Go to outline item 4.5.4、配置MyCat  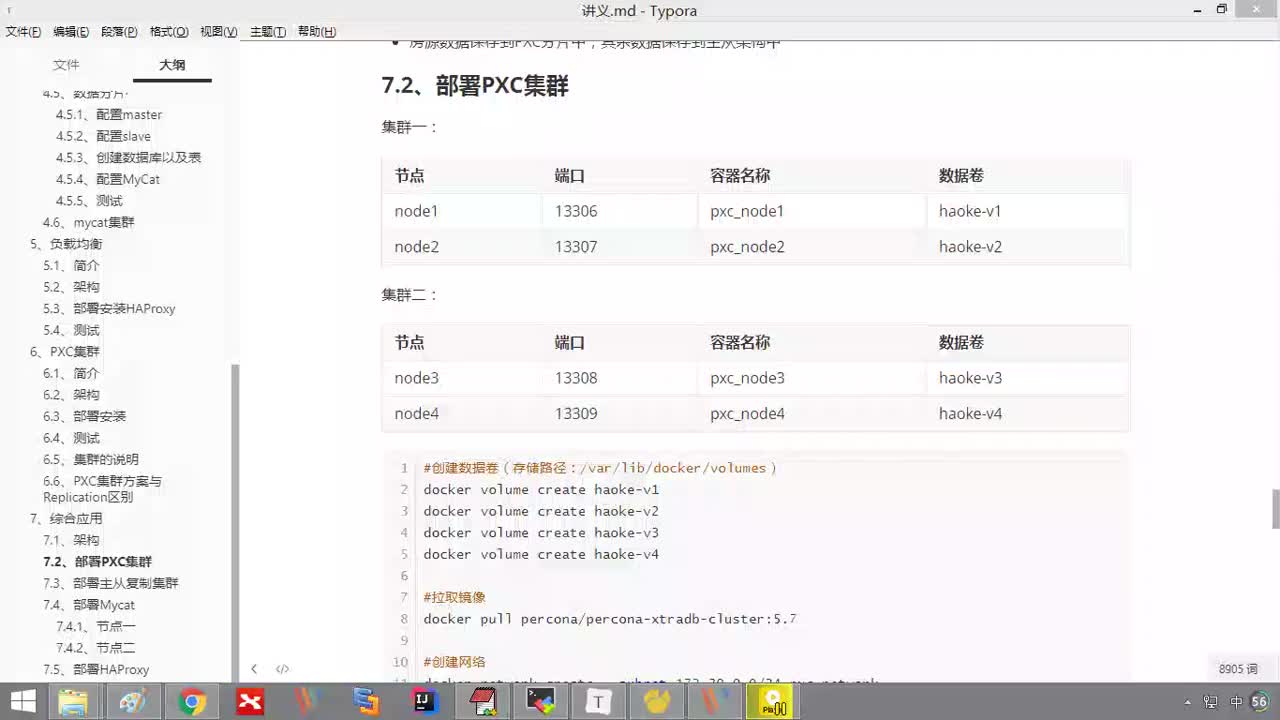[108, 179]
